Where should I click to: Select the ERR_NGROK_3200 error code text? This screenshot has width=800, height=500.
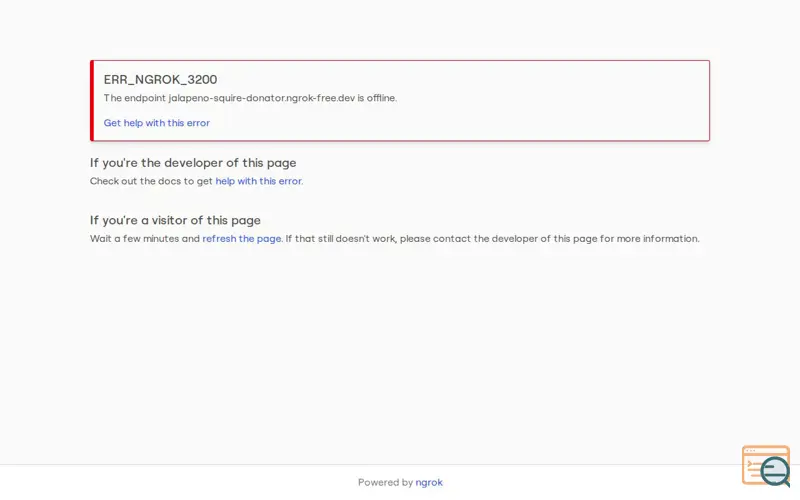[x=160, y=80]
